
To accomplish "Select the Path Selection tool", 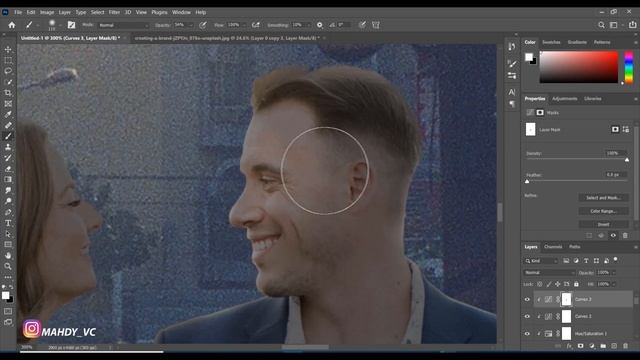I will [x=8, y=234].
